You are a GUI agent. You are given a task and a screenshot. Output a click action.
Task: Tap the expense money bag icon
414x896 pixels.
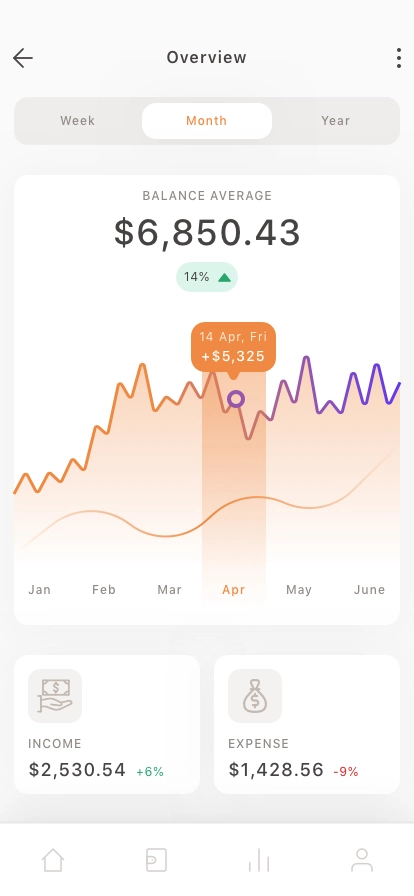(255, 695)
